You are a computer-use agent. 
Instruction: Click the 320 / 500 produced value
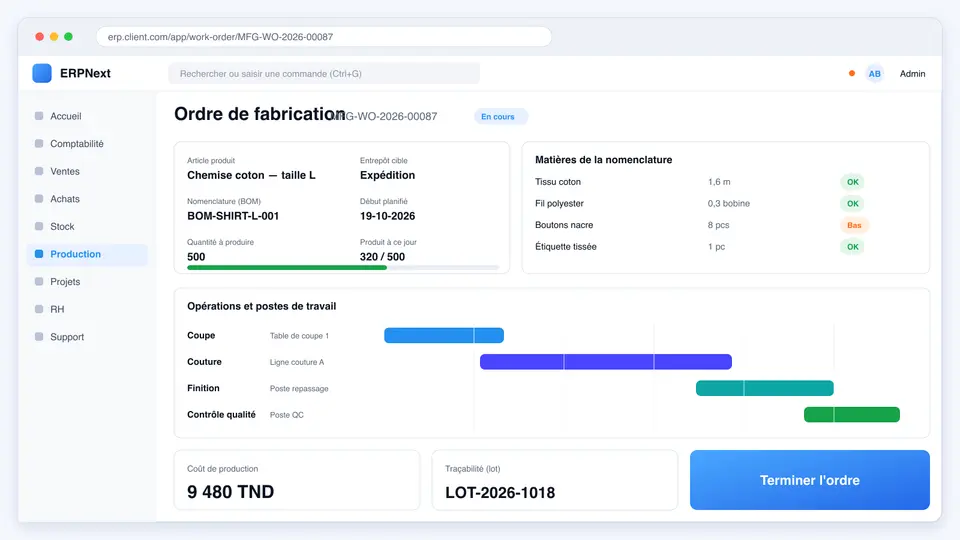[x=382, y=257]
